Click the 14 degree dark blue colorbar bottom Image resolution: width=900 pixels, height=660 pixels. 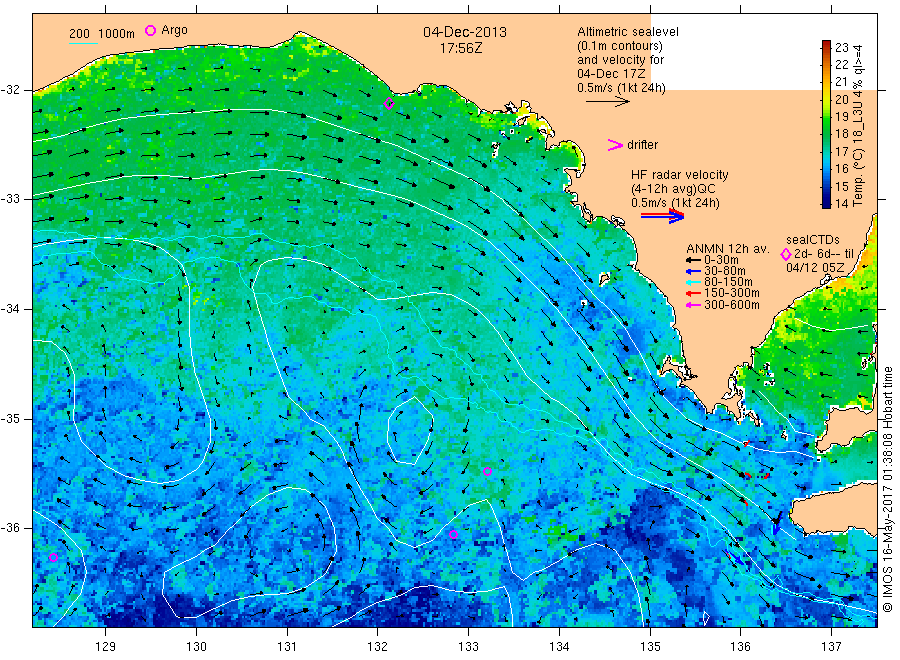tap(826, 203)
